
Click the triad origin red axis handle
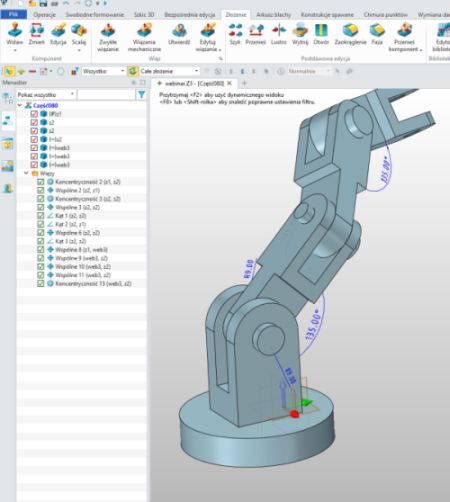(294, 414)
